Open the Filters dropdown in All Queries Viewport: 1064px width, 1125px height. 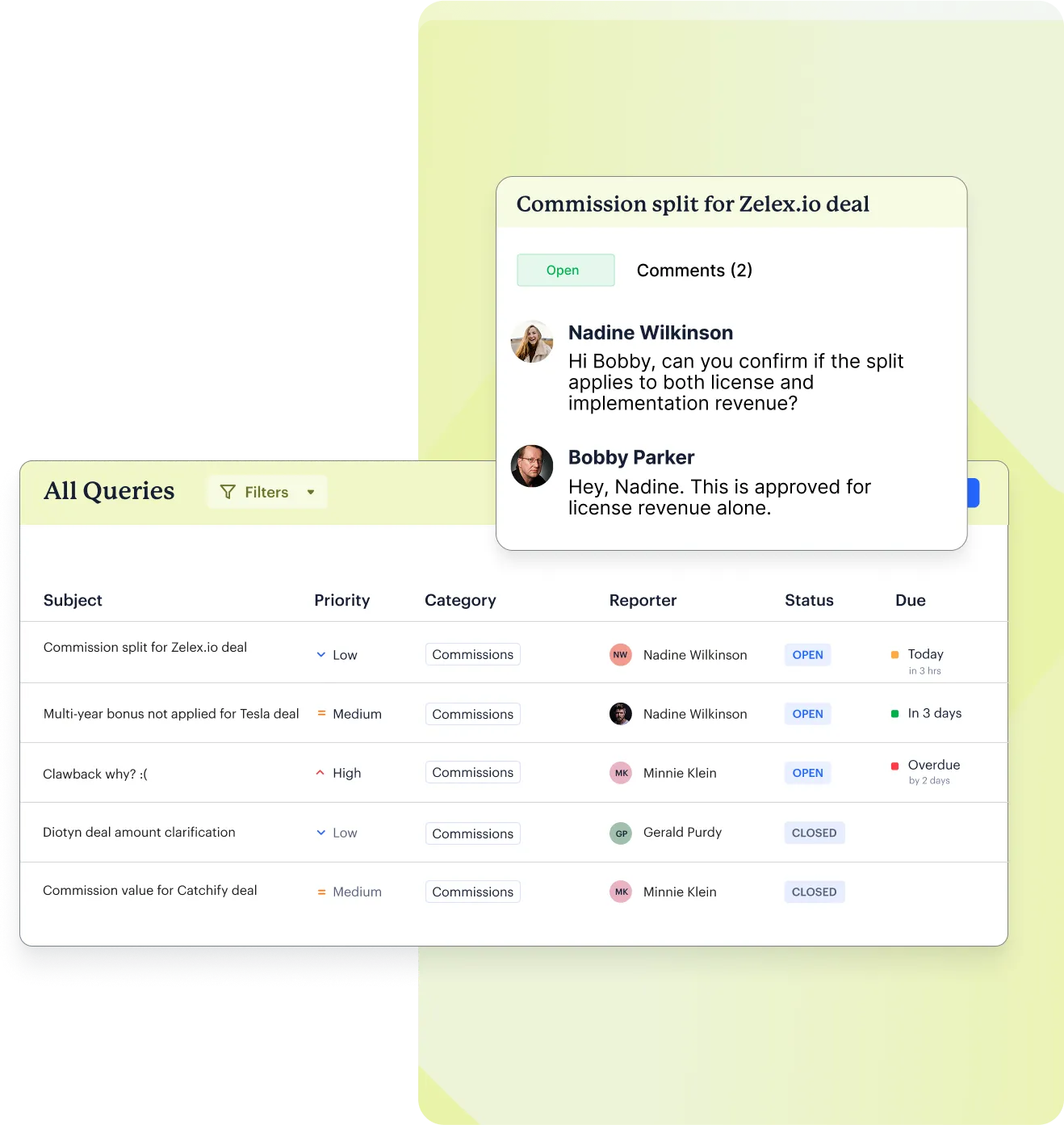pos(267,492)
